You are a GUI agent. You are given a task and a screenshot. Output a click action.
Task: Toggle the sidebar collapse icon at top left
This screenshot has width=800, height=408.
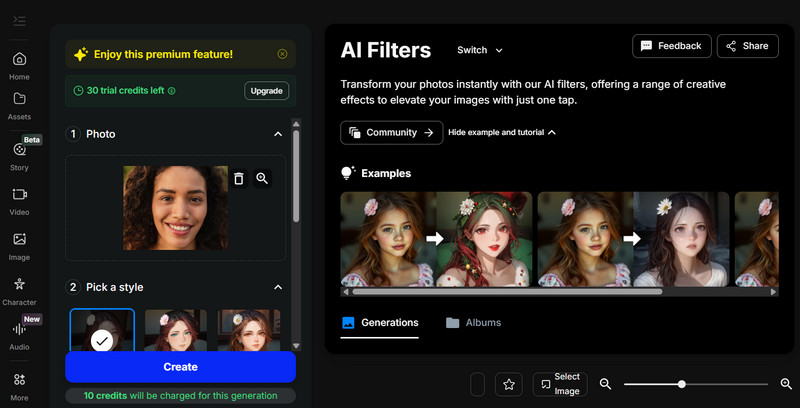[19, 21]
